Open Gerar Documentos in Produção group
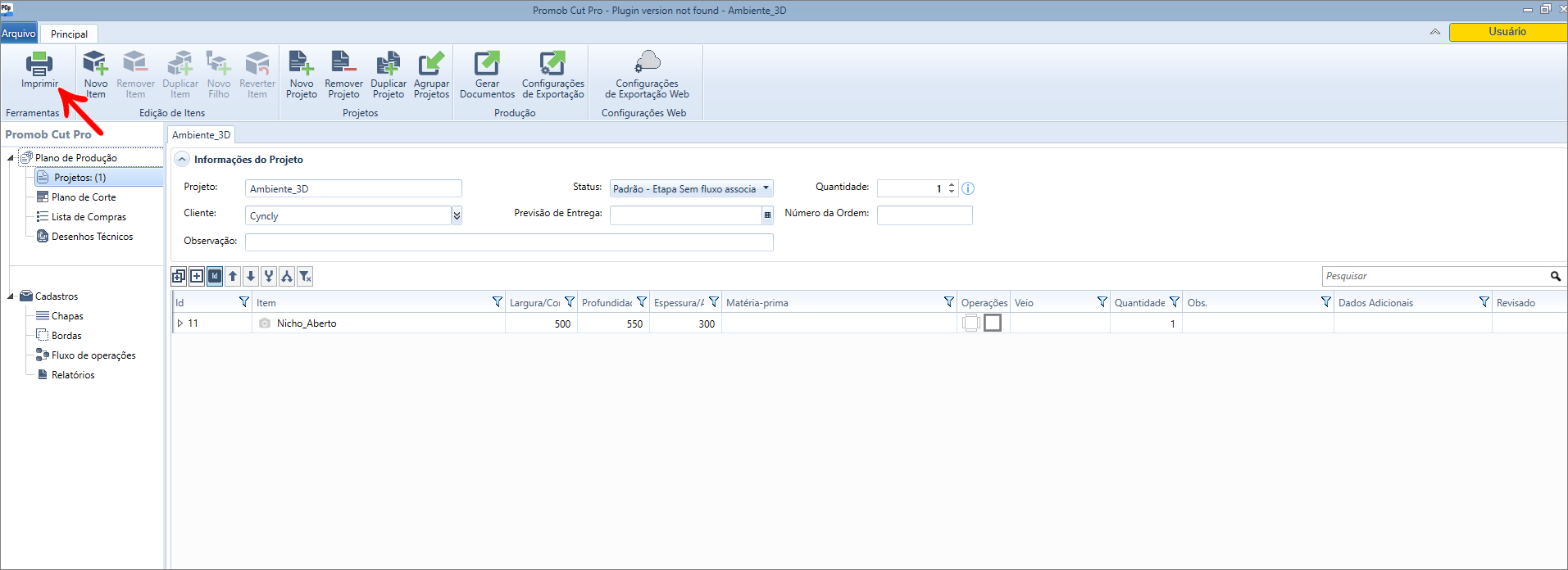The height and width of the screenshot is (570, 1568). pyautogui.click(x=487, y=74)
